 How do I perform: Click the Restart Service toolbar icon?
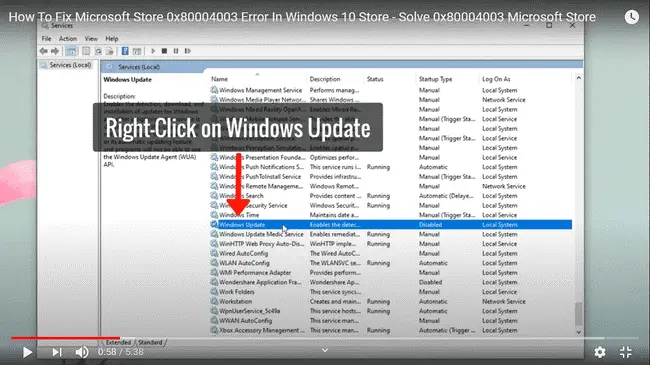(188, 51)
